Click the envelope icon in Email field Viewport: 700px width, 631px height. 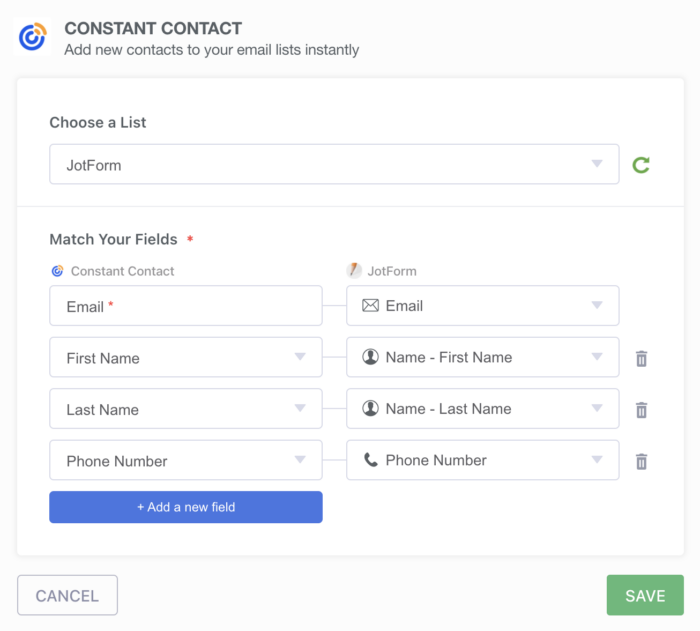(370, 306)
